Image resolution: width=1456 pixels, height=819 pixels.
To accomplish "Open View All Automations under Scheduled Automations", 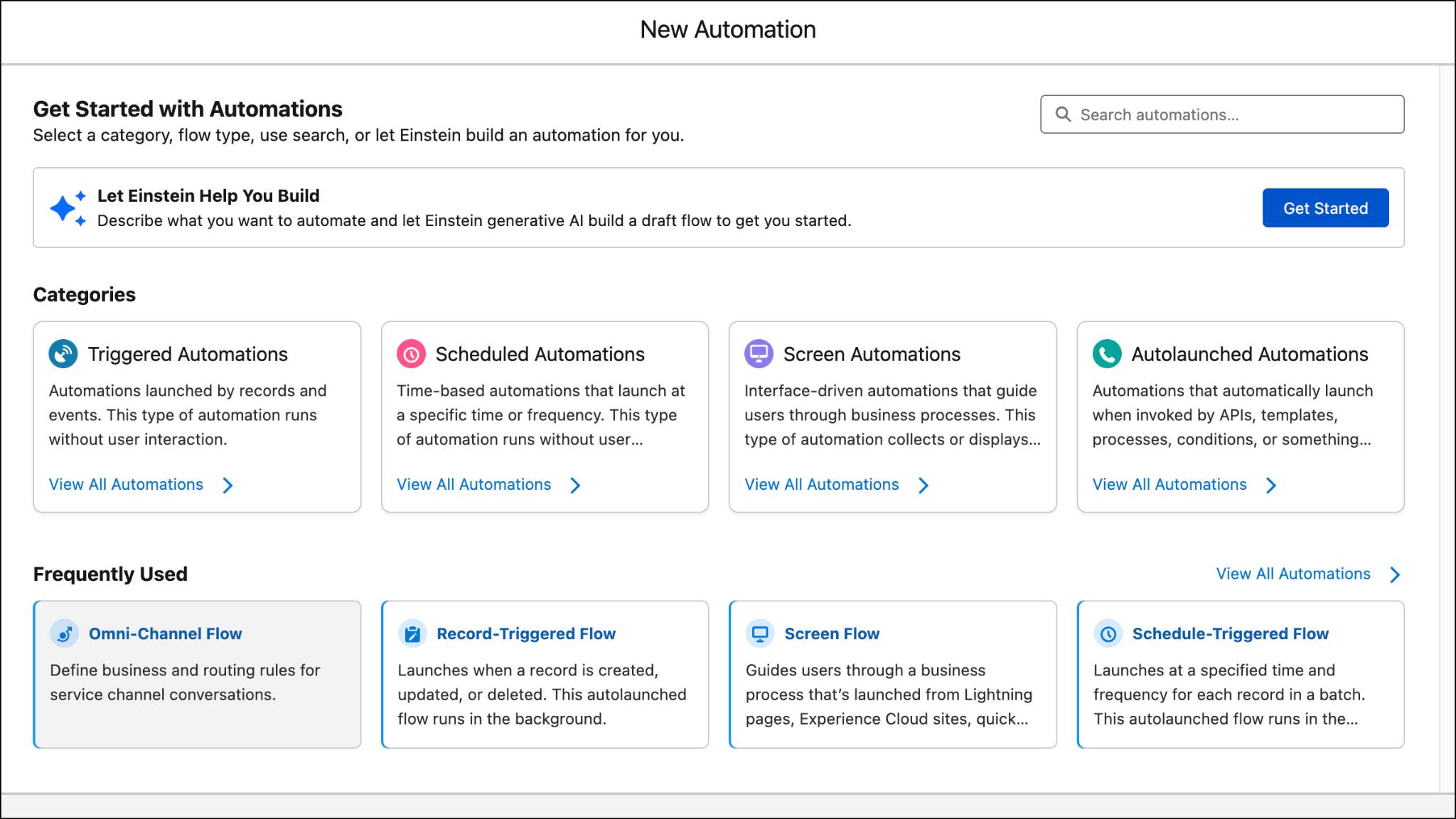I will pos(473,485).
